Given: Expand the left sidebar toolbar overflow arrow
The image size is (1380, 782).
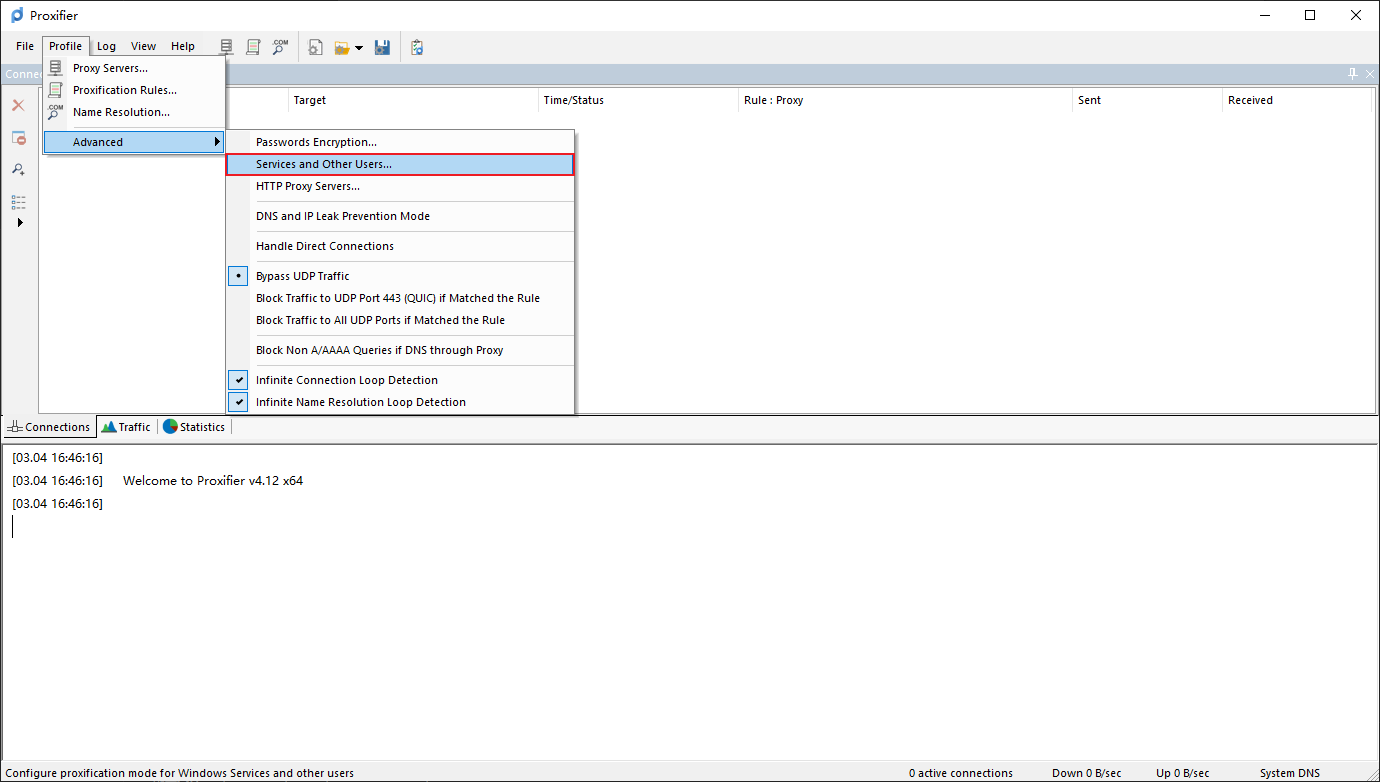Looking at the screenshot, I should pos(19,222).
